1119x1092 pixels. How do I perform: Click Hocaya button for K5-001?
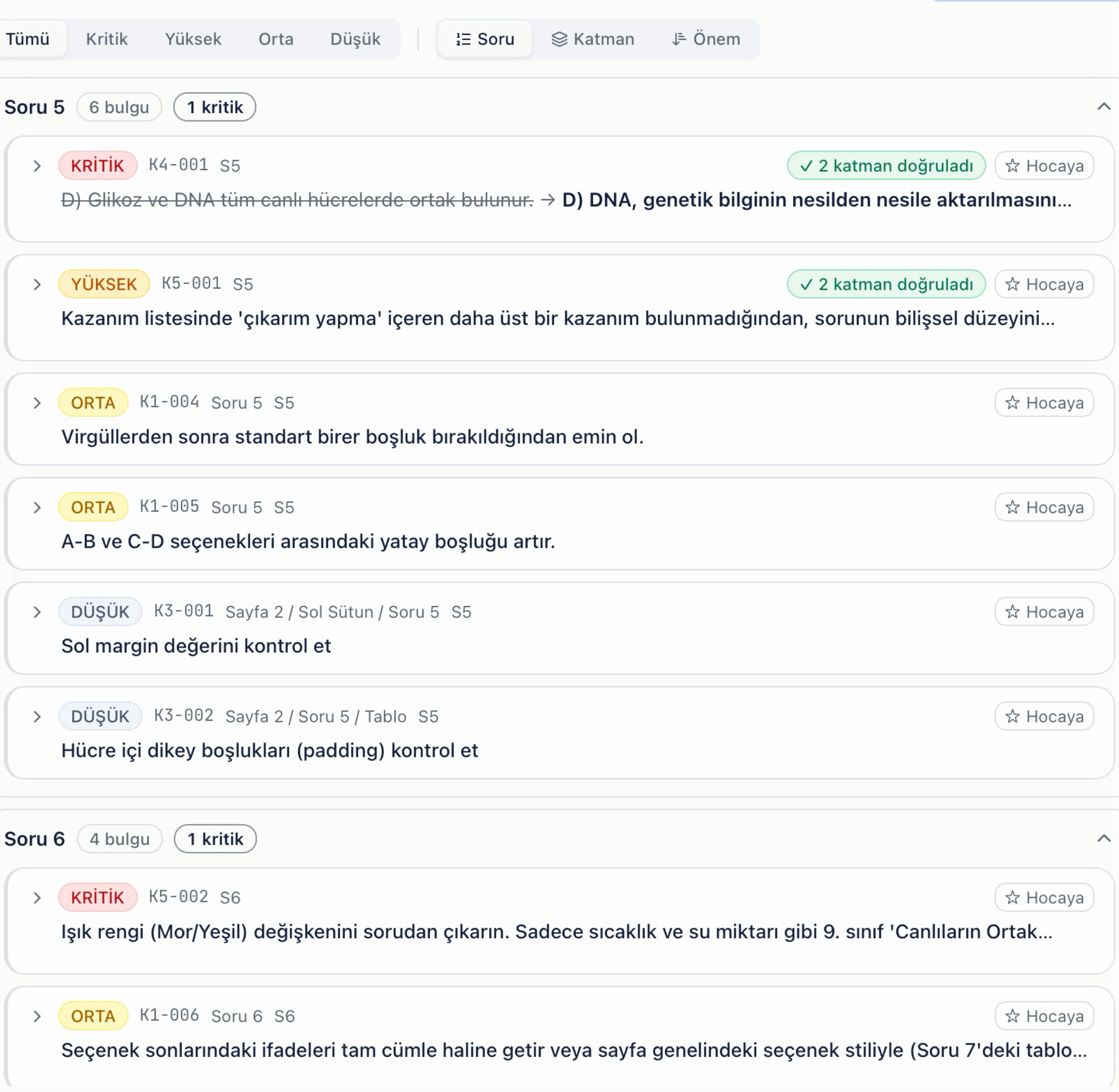(x=1044, y=284)
